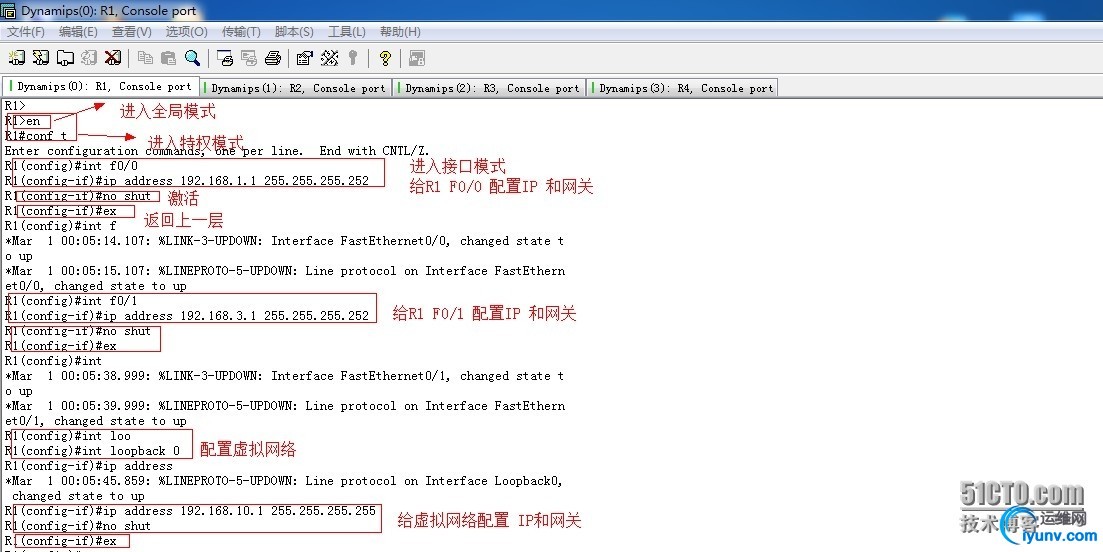Click the 'R1(config)#int f0/1' line
Image resolution: width=1103 pixels, height=552 pixels.
coord(71,301)
